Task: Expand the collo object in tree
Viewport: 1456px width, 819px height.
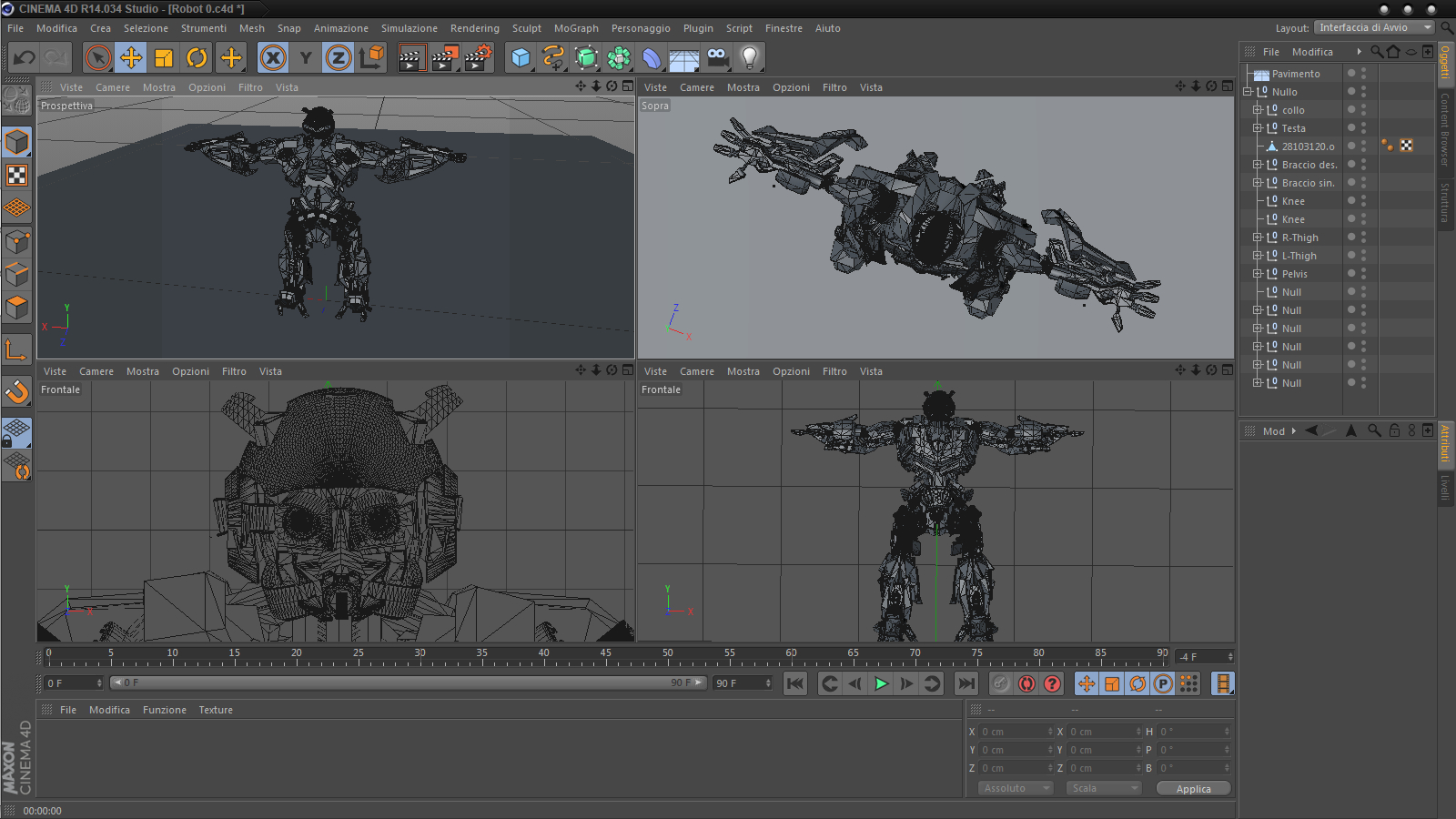Action: coord(1258,110)
